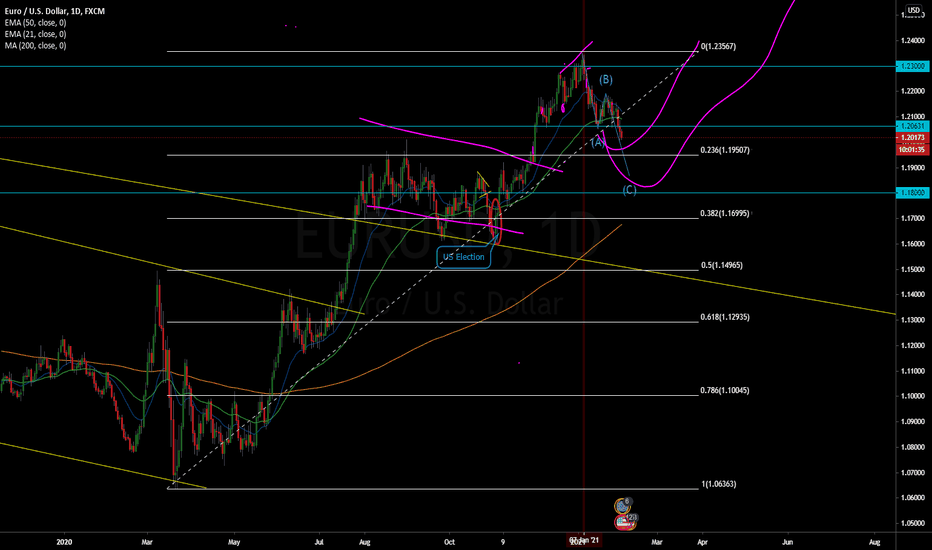Click the 1.23000 horizontal line price tag
Screen dimensions: 932x550
point(912,67)
